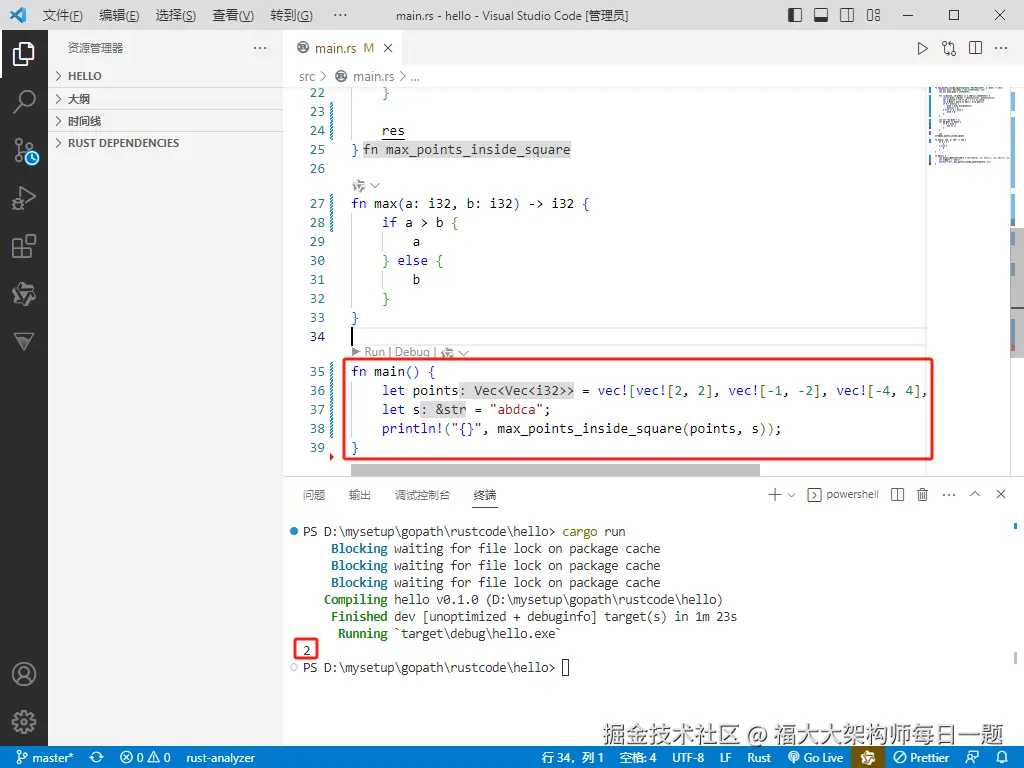Toggle secondary side bar layout icon
Image resolution: width=1024 pixels, height=768 pixels.
pyautogui.click(x=847, y=15)
